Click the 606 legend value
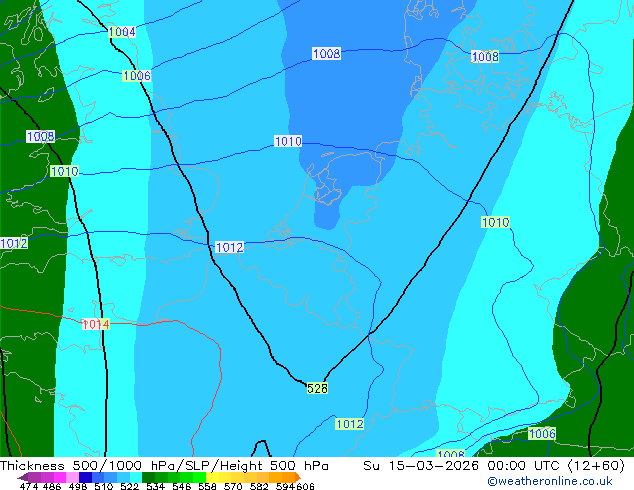 pyautogui.click(x=305, y=486)
